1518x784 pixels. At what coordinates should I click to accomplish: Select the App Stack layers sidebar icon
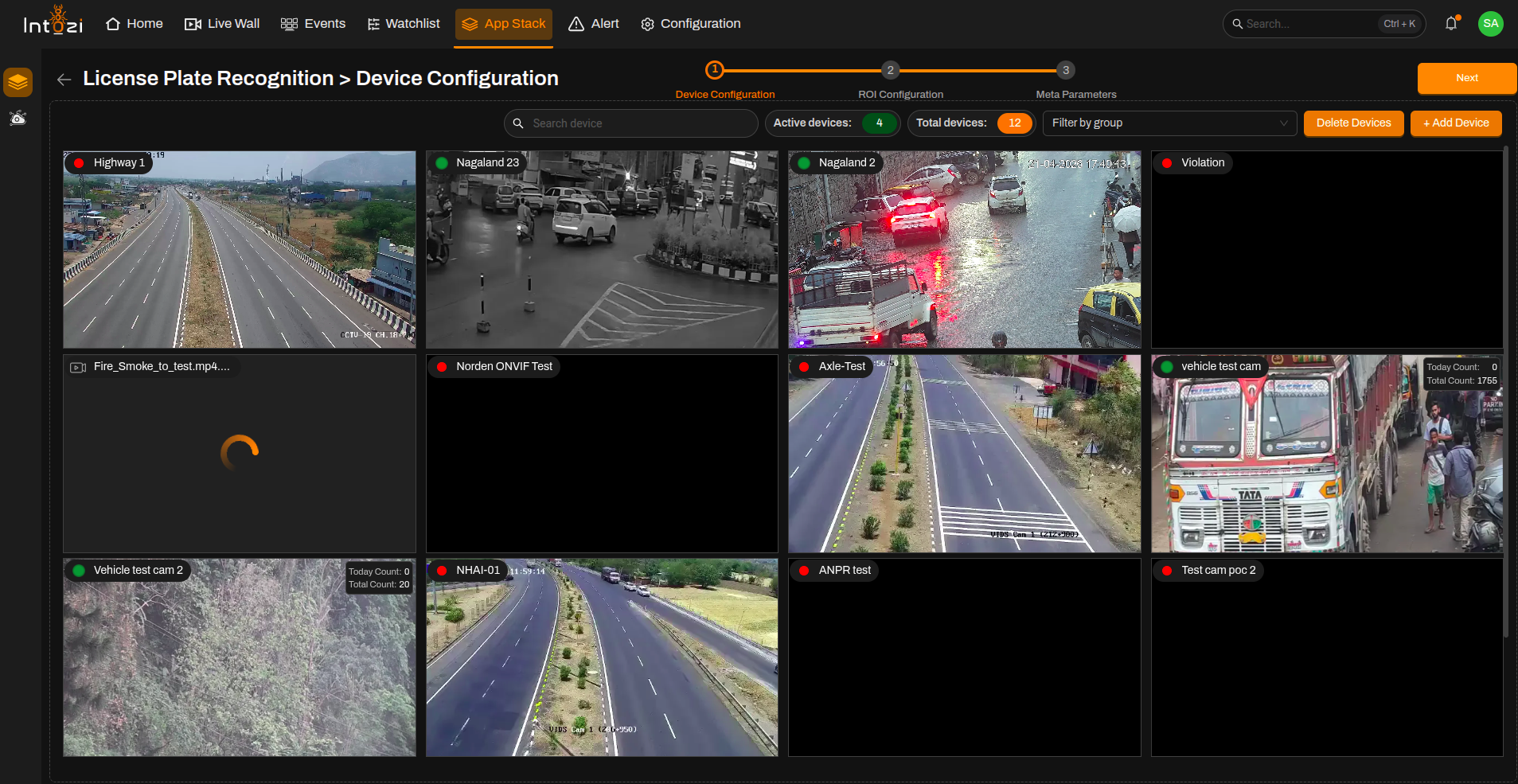18,82
